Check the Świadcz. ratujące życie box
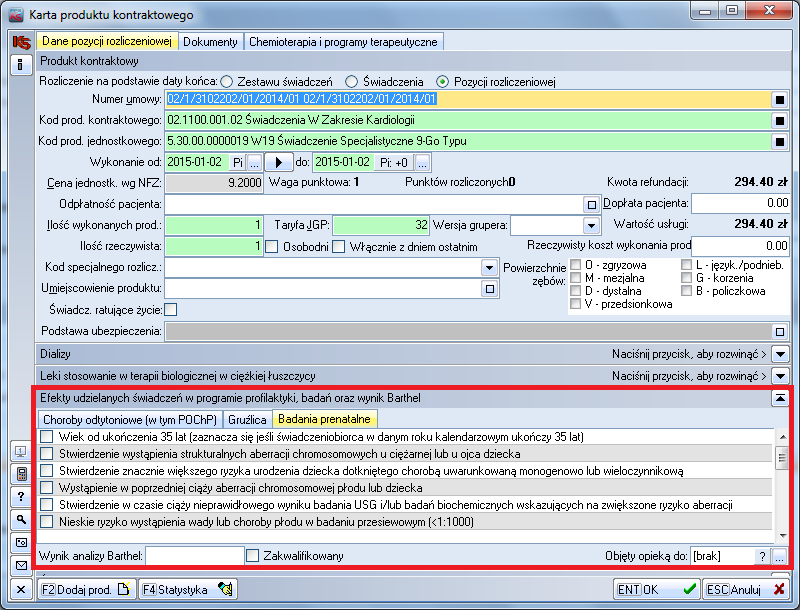The width and height of the screenshot is (800, 610). coord(171,310)
